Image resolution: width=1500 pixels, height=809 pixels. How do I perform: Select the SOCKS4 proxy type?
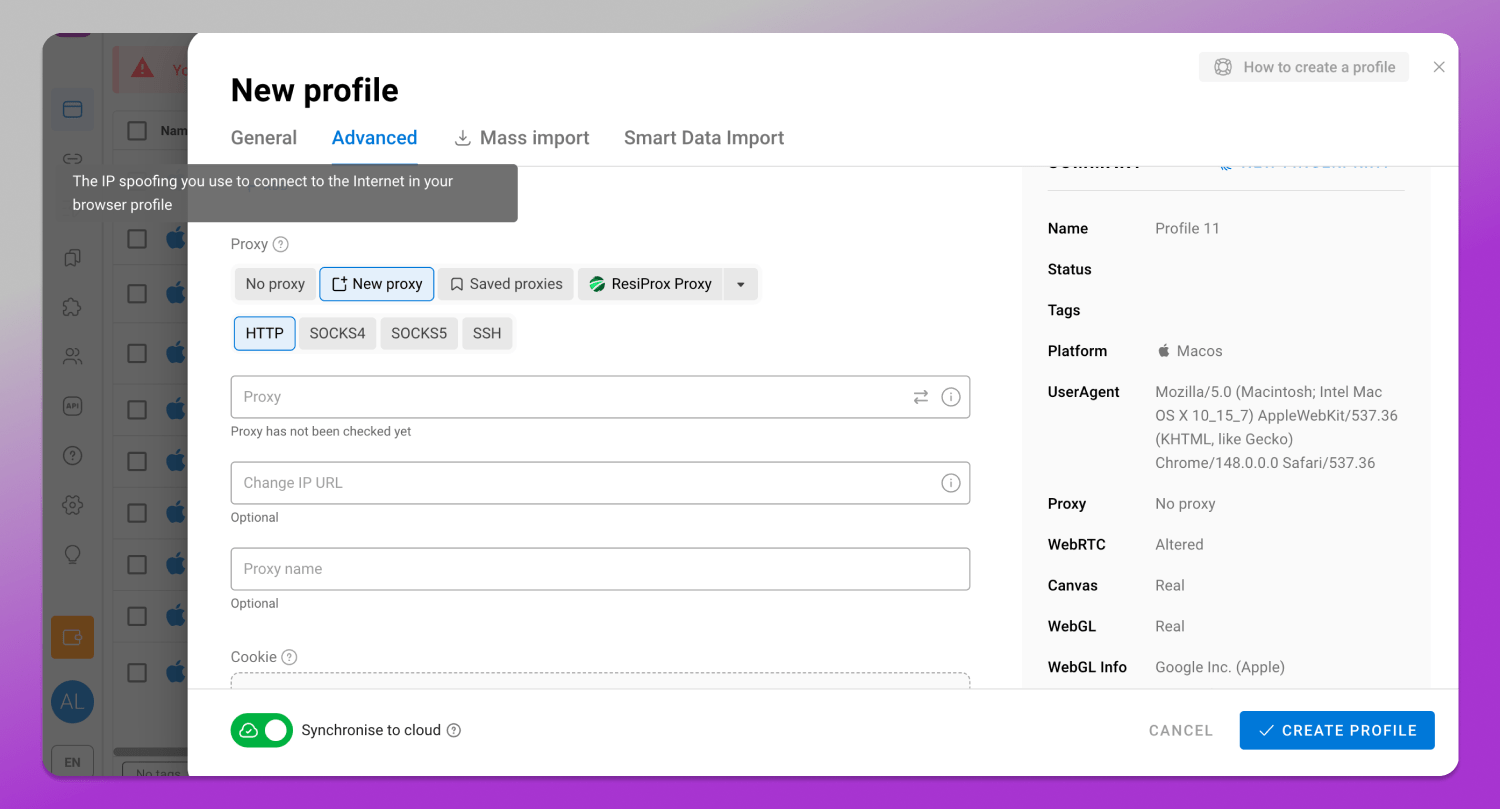coord(337,333)
